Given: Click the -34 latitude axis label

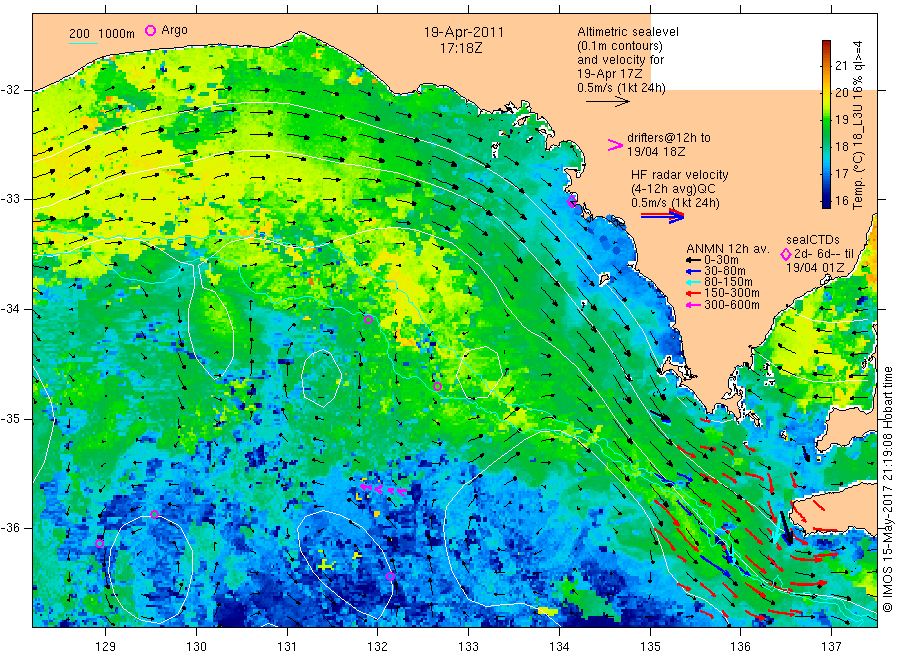Looking at the screenshot, I should [10, 309].
